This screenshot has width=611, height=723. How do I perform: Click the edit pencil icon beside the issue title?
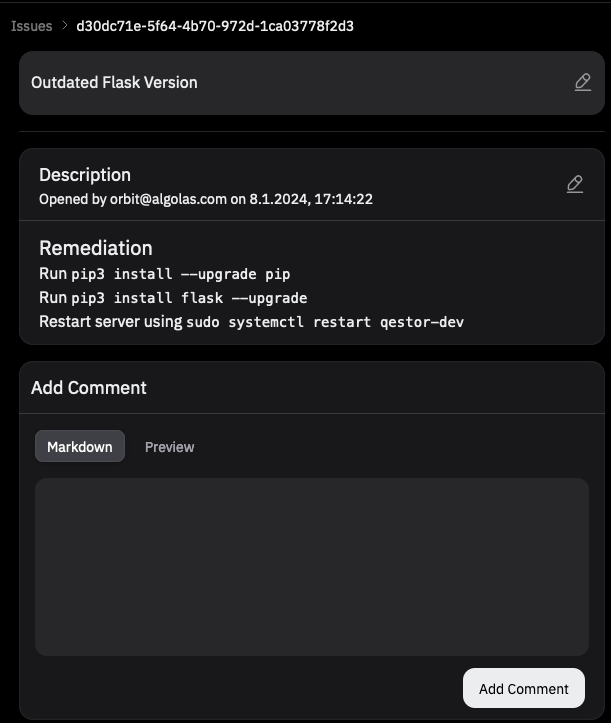click(583, 83)
